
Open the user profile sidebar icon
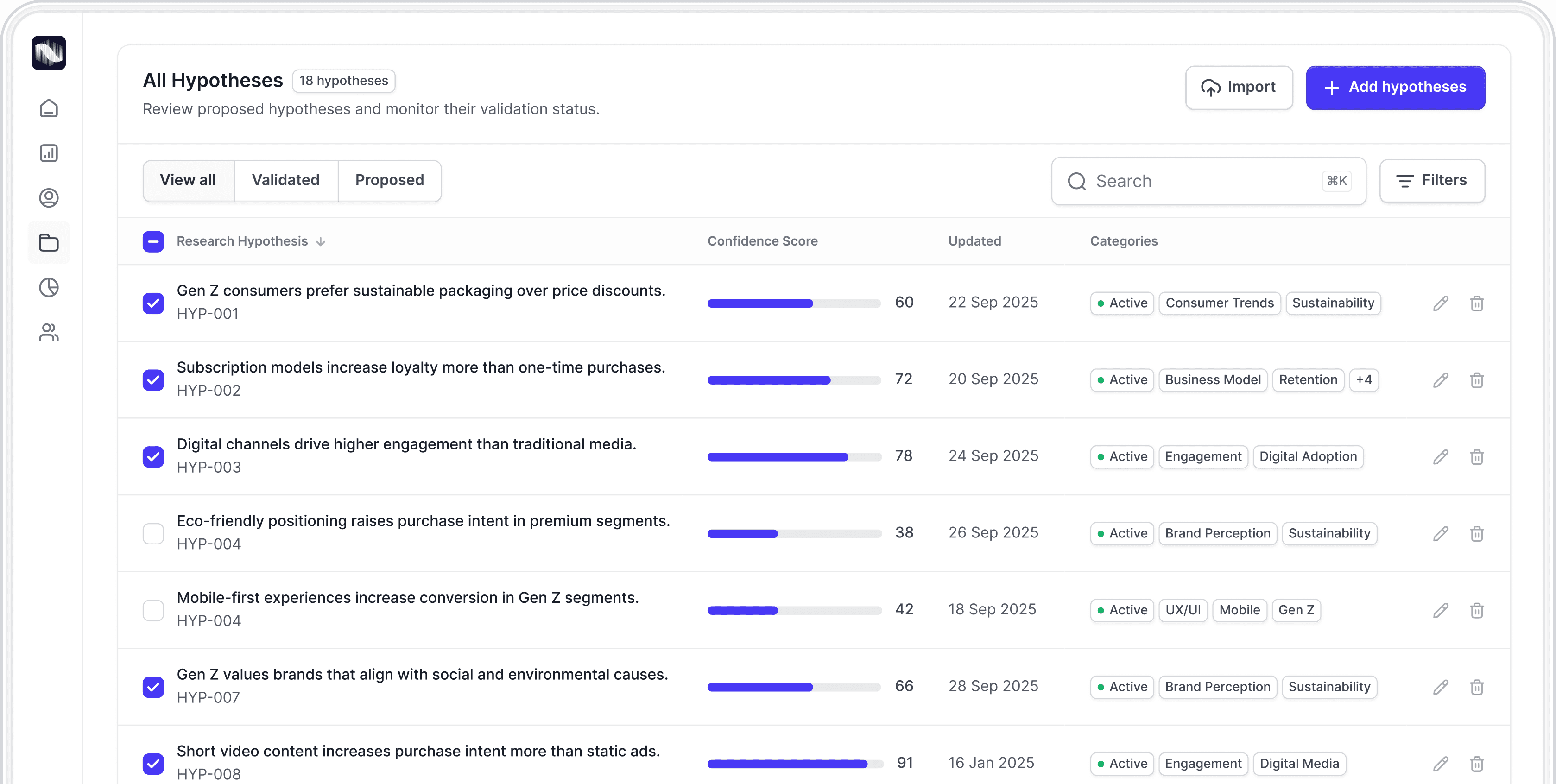[48, 197]
